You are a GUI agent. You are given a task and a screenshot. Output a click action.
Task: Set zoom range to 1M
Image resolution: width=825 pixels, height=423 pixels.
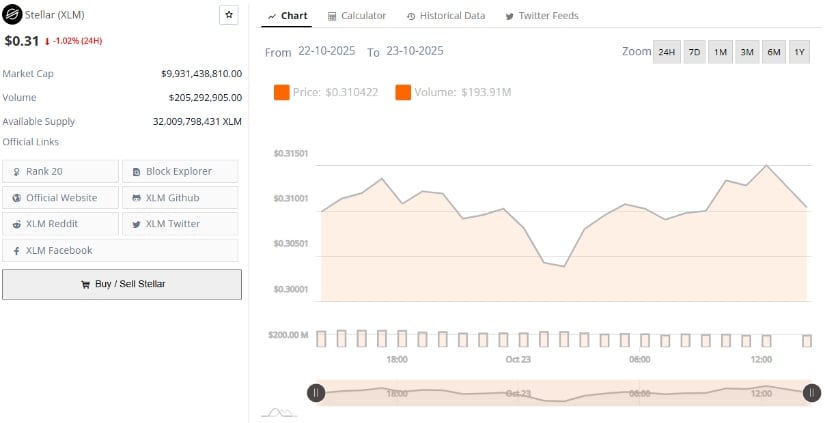[x=720, y=52]
